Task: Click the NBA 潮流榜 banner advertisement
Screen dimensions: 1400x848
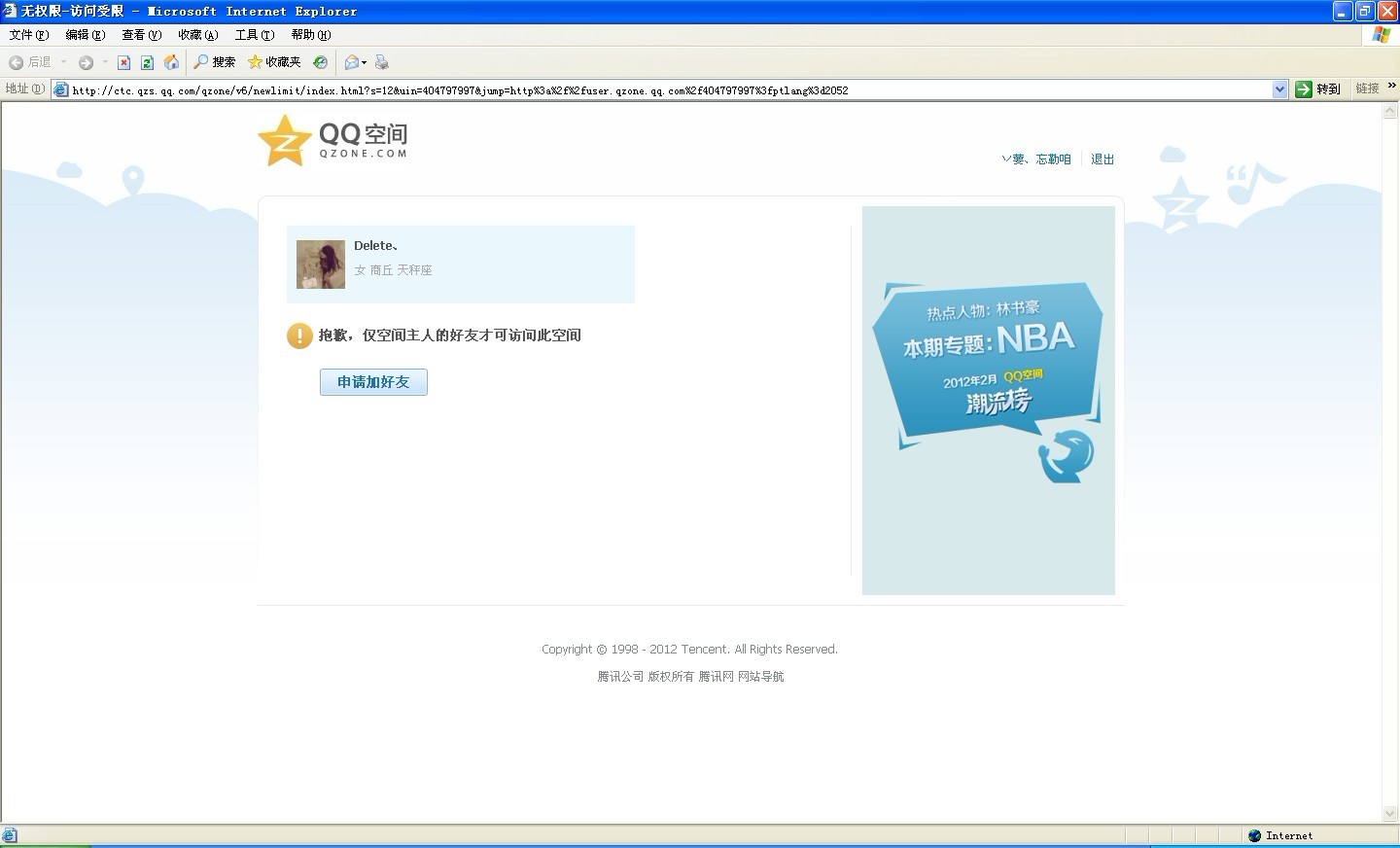Action: pyautogui.click(x=989, y=401)
